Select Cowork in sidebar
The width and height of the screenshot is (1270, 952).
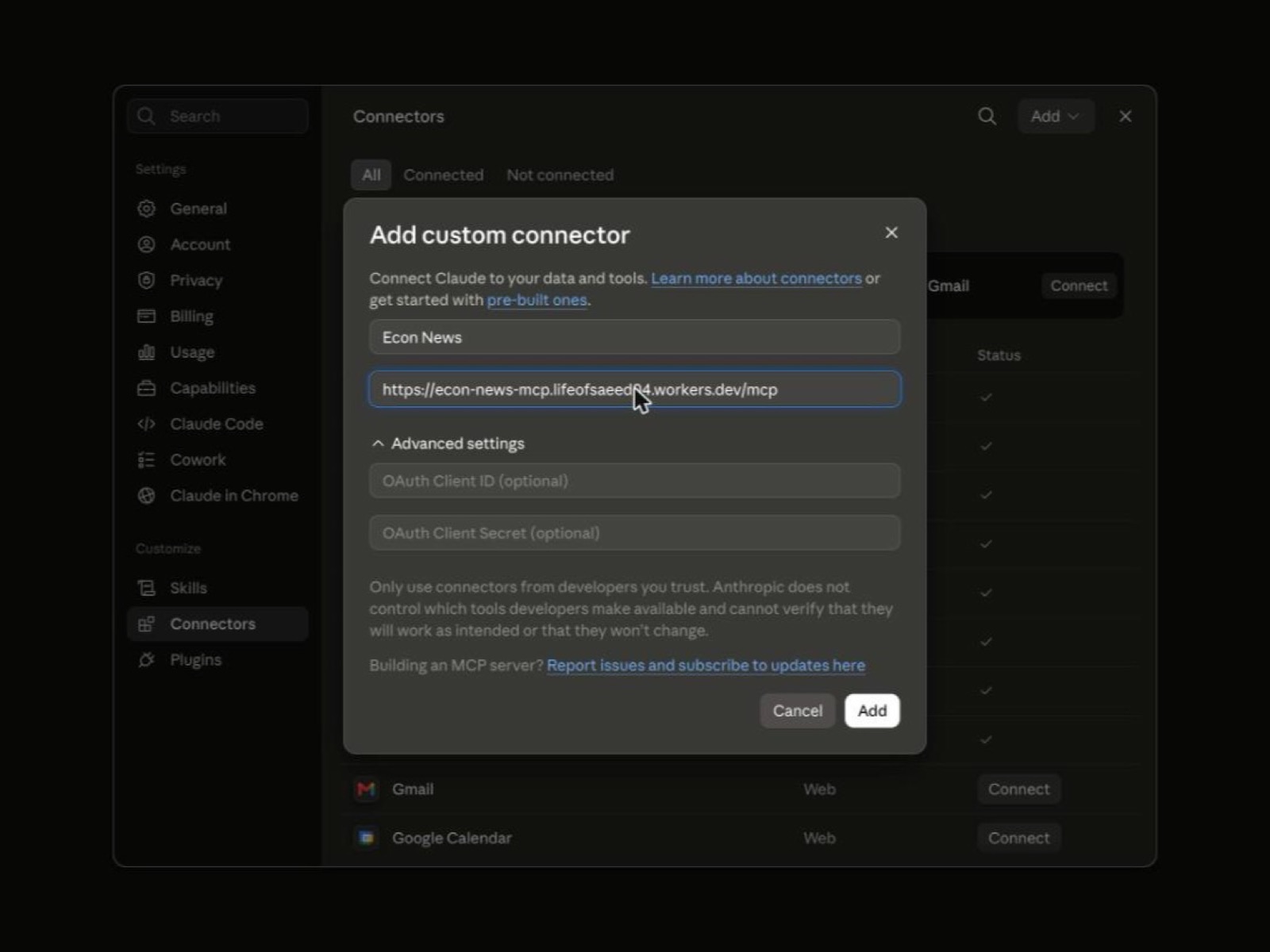pos(217,459)
